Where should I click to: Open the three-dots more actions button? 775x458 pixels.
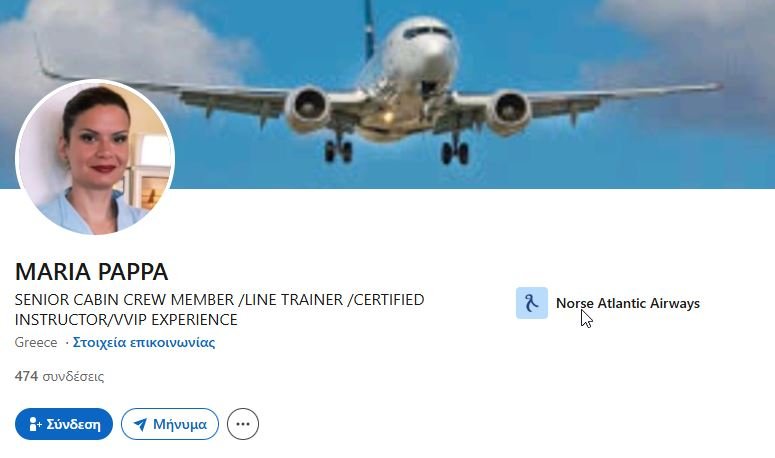tap(243, 424)
